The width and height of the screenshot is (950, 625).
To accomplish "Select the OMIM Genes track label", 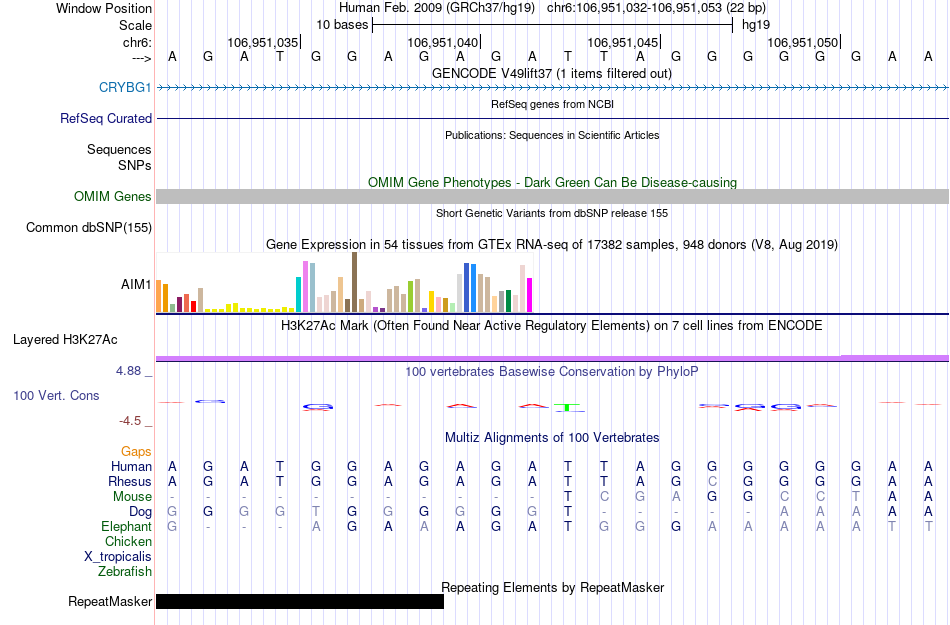I will tap(112, 196).
